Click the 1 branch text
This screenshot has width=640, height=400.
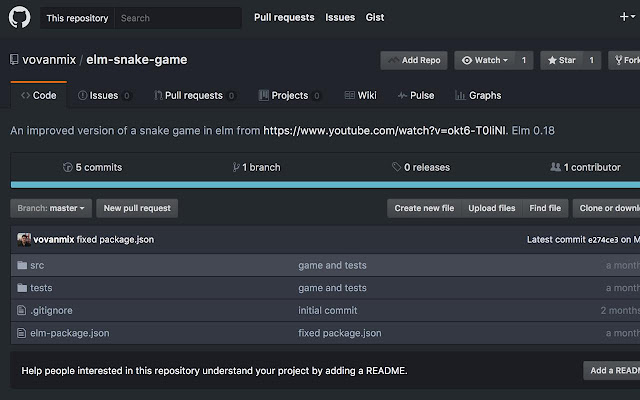261,167
